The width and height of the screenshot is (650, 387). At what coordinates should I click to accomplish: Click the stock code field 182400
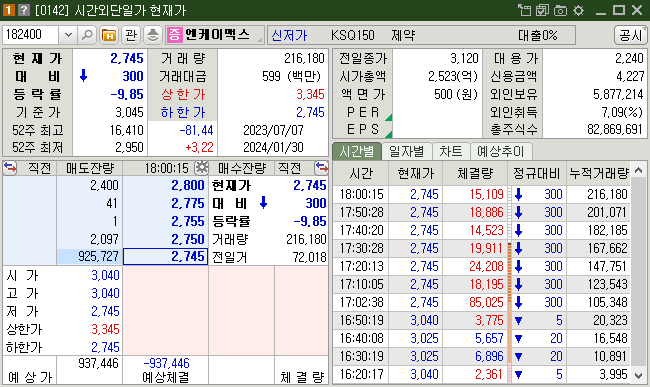coord(31,35)
